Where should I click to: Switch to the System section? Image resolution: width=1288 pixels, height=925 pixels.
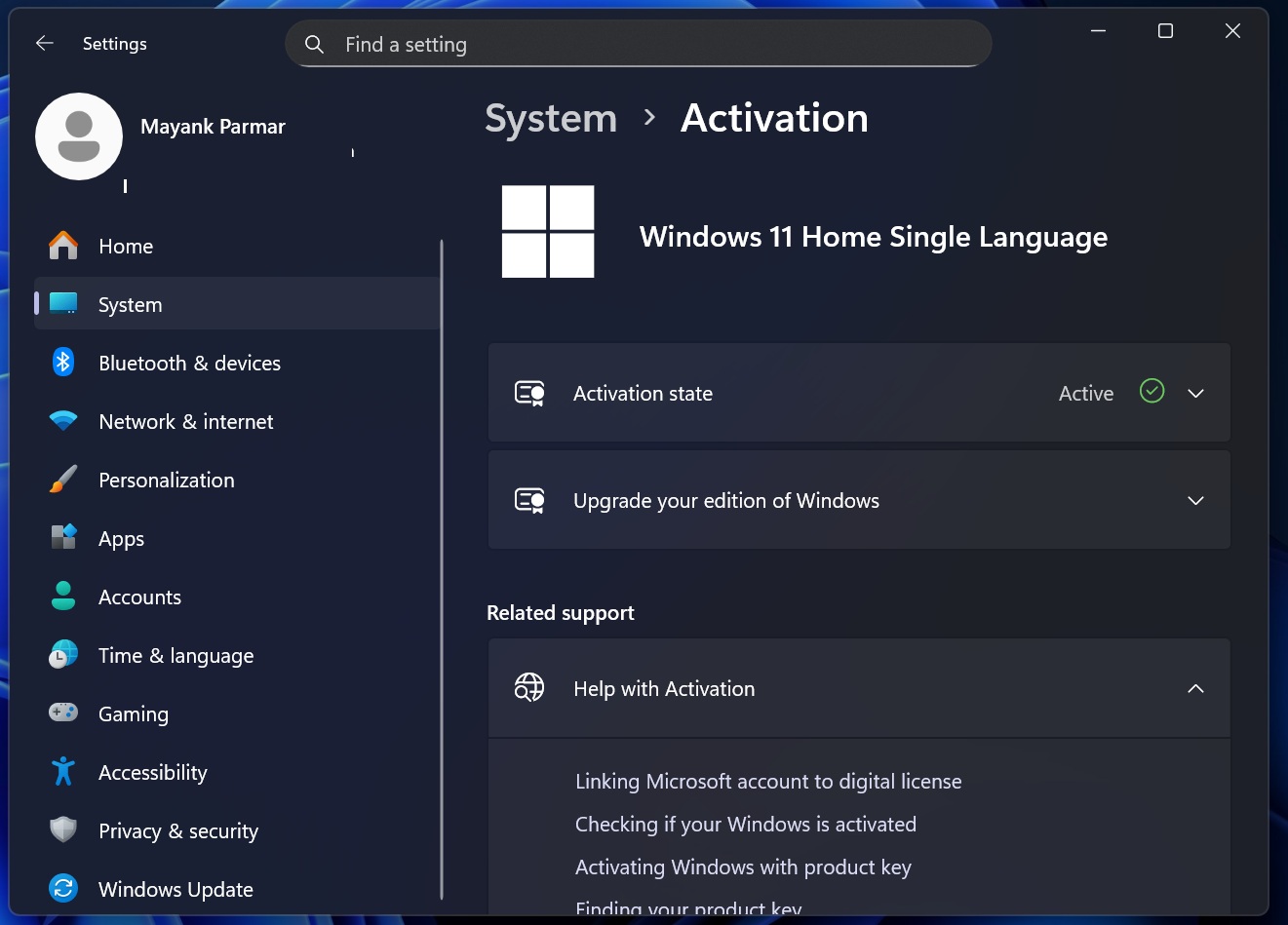coord(130,304)
